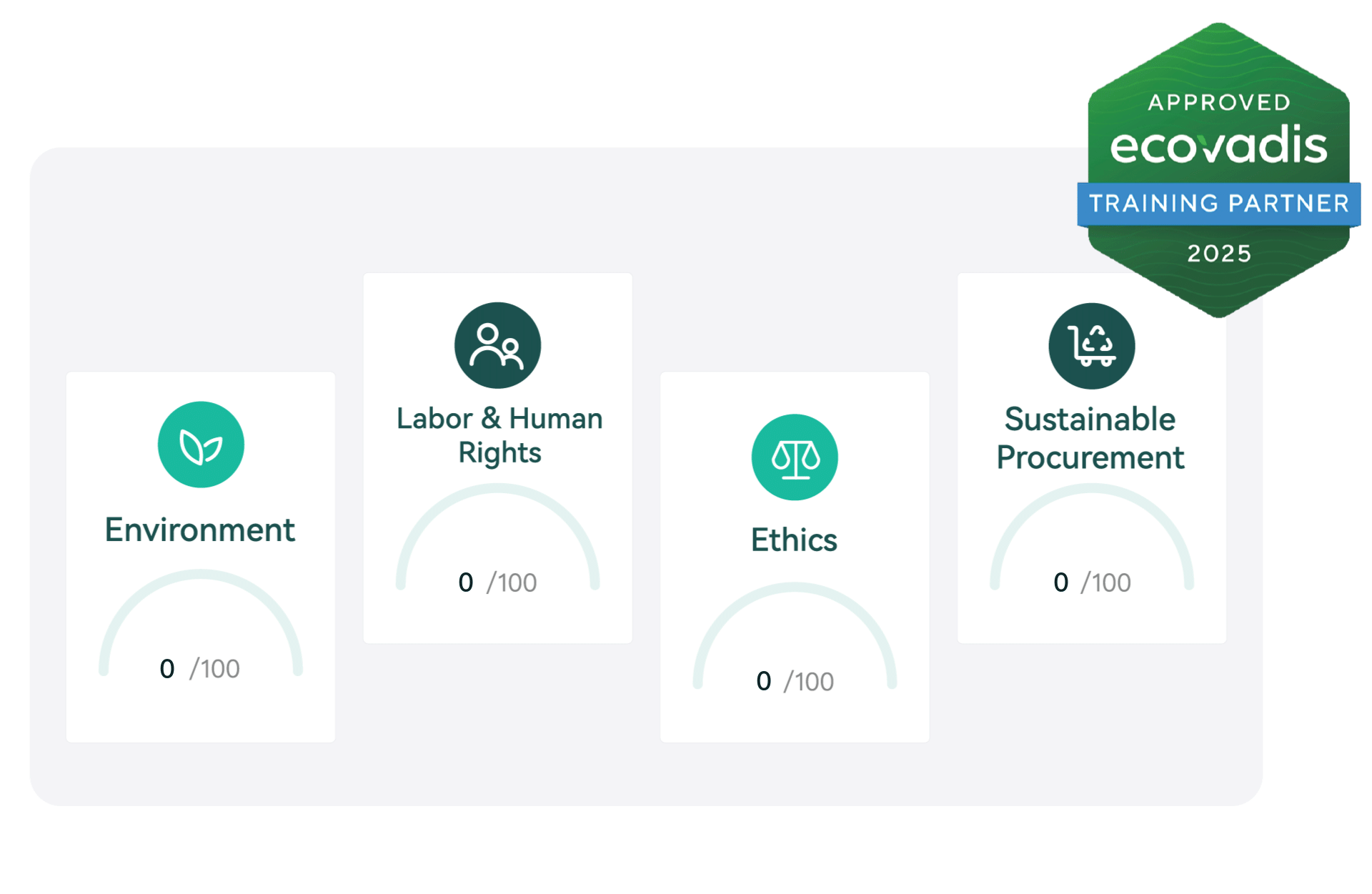Click the 2025 year on badge
Viewport: 1372px width, 894px height.
click(x=1219, y=254)
